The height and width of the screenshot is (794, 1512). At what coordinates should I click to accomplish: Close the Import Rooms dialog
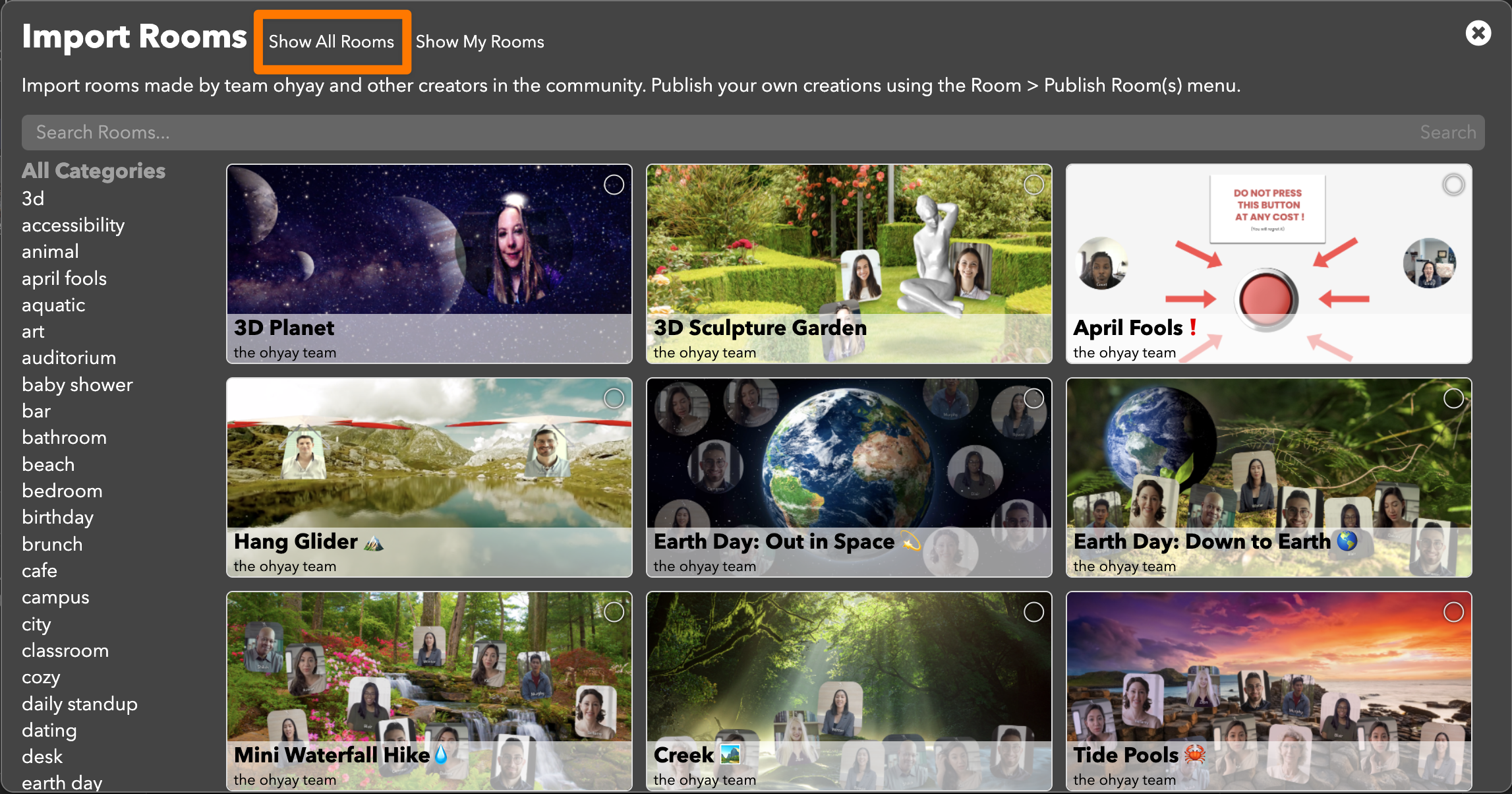pos(1478,33)
